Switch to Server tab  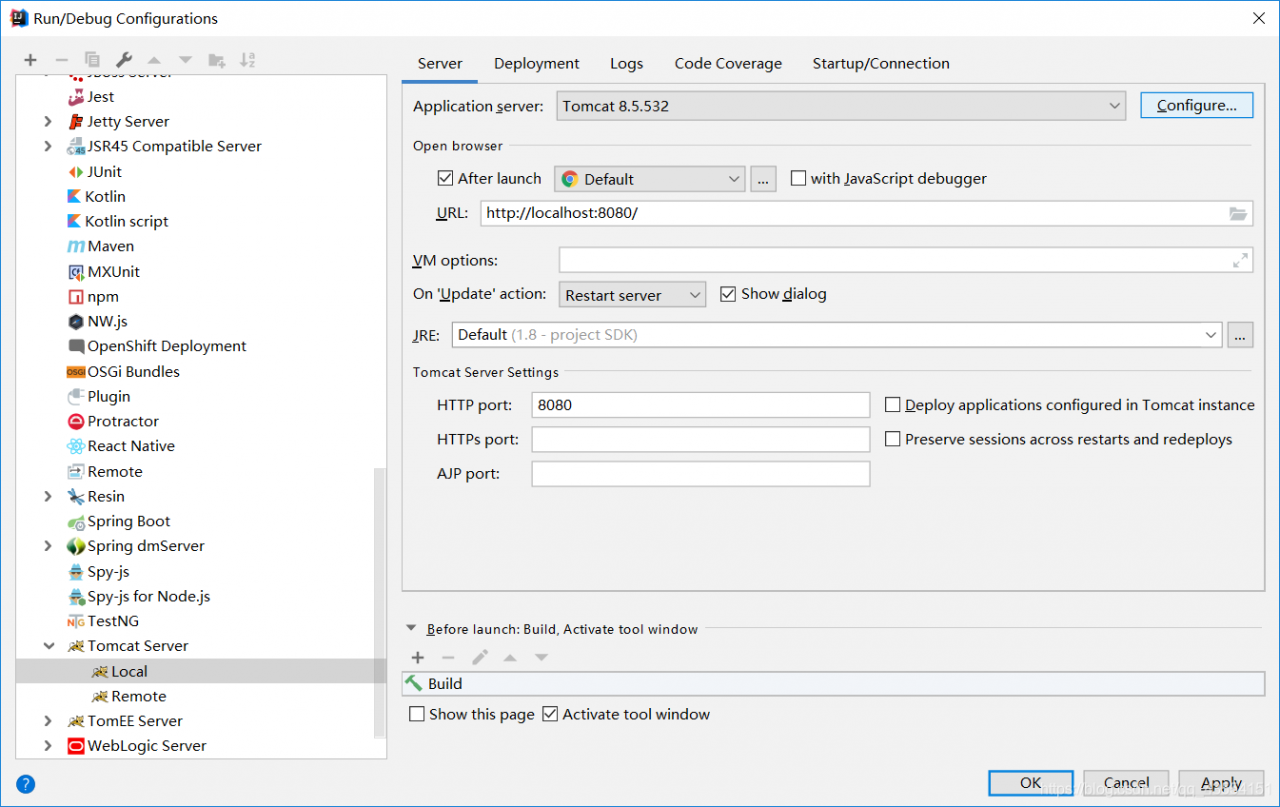440,63
